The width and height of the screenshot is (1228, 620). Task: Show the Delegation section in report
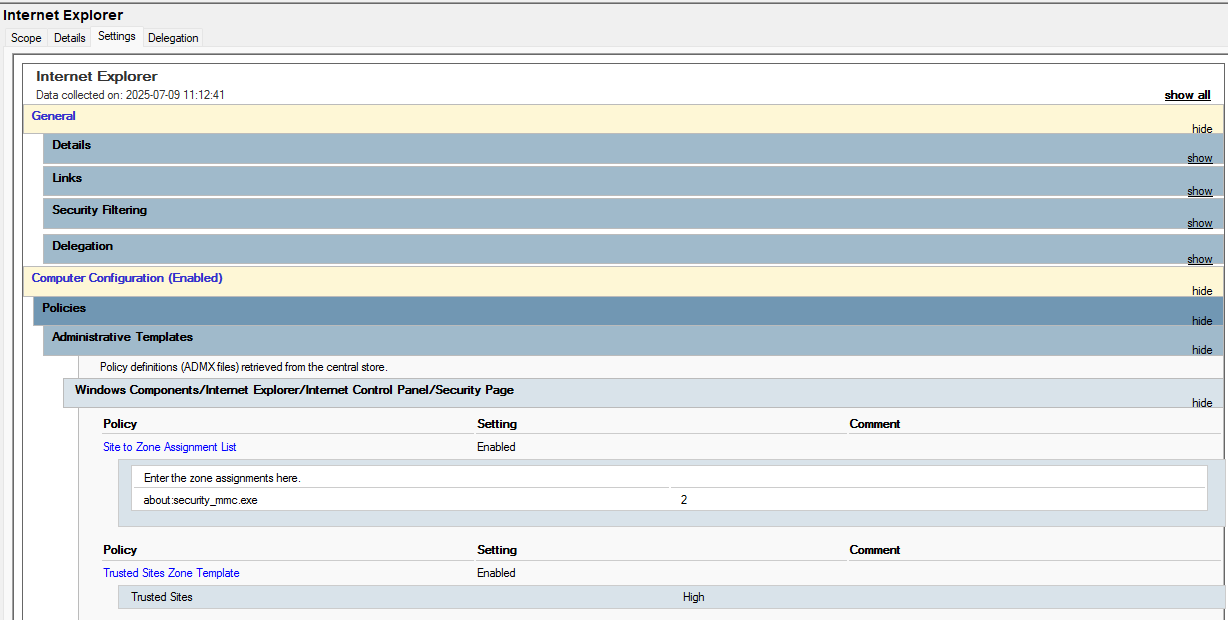click(1200, 259)
